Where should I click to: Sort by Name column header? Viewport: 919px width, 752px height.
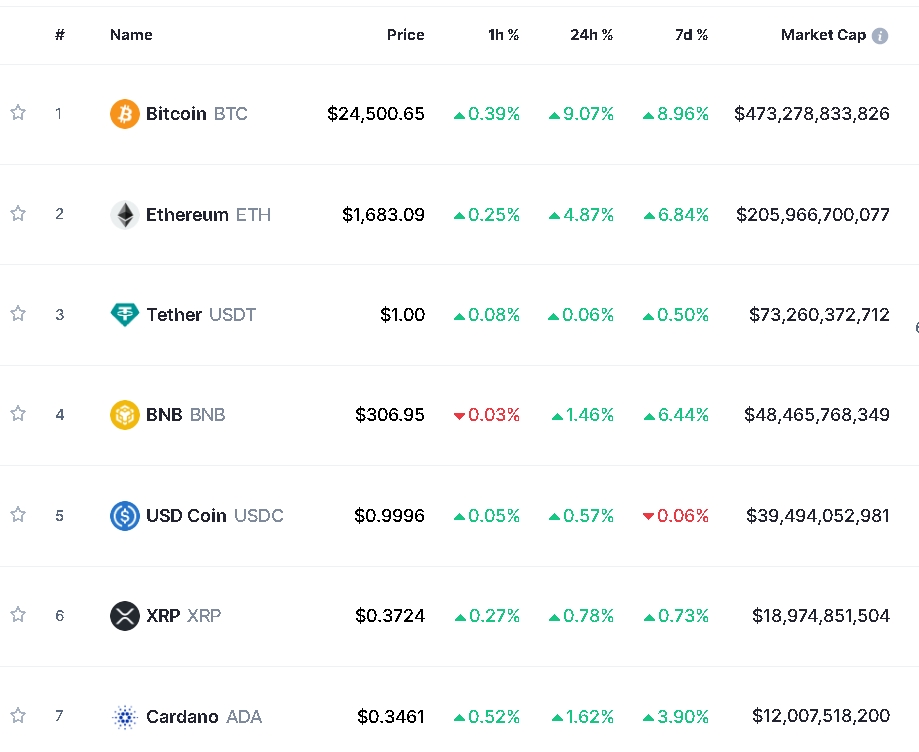pyautogui.click(x=131, y=35)
